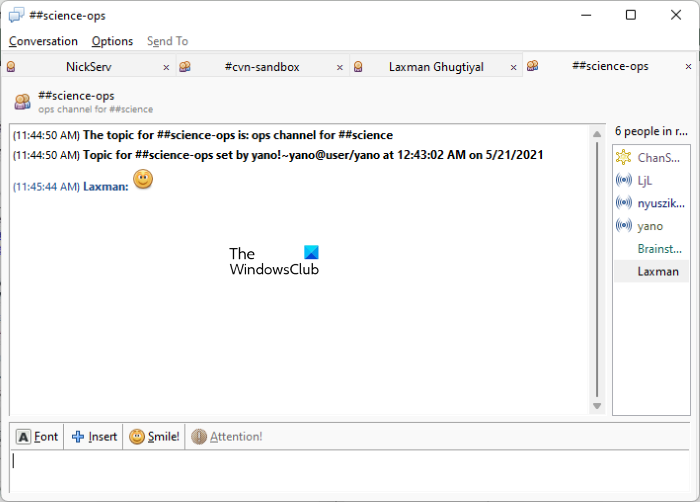Click the Attention! button

point(227,436)
